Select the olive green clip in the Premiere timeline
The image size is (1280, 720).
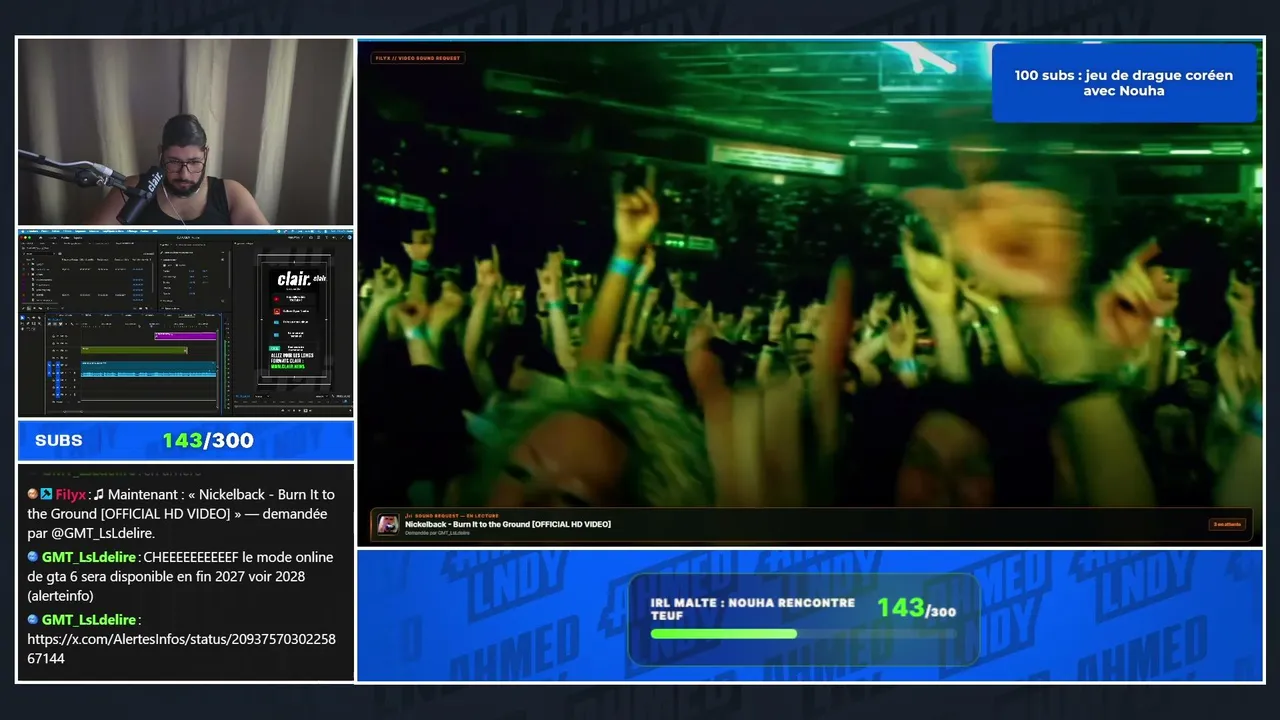(134, 350)
